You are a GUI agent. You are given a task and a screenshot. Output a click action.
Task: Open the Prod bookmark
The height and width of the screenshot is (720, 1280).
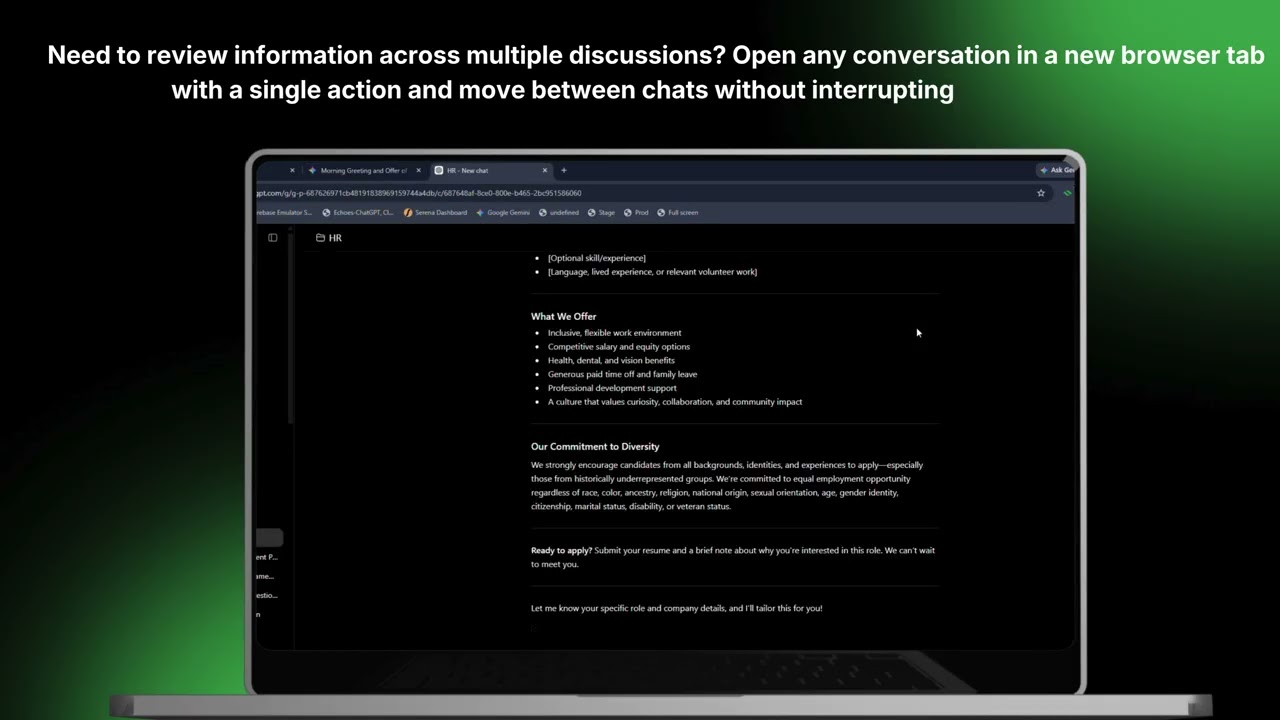point(636,213)
